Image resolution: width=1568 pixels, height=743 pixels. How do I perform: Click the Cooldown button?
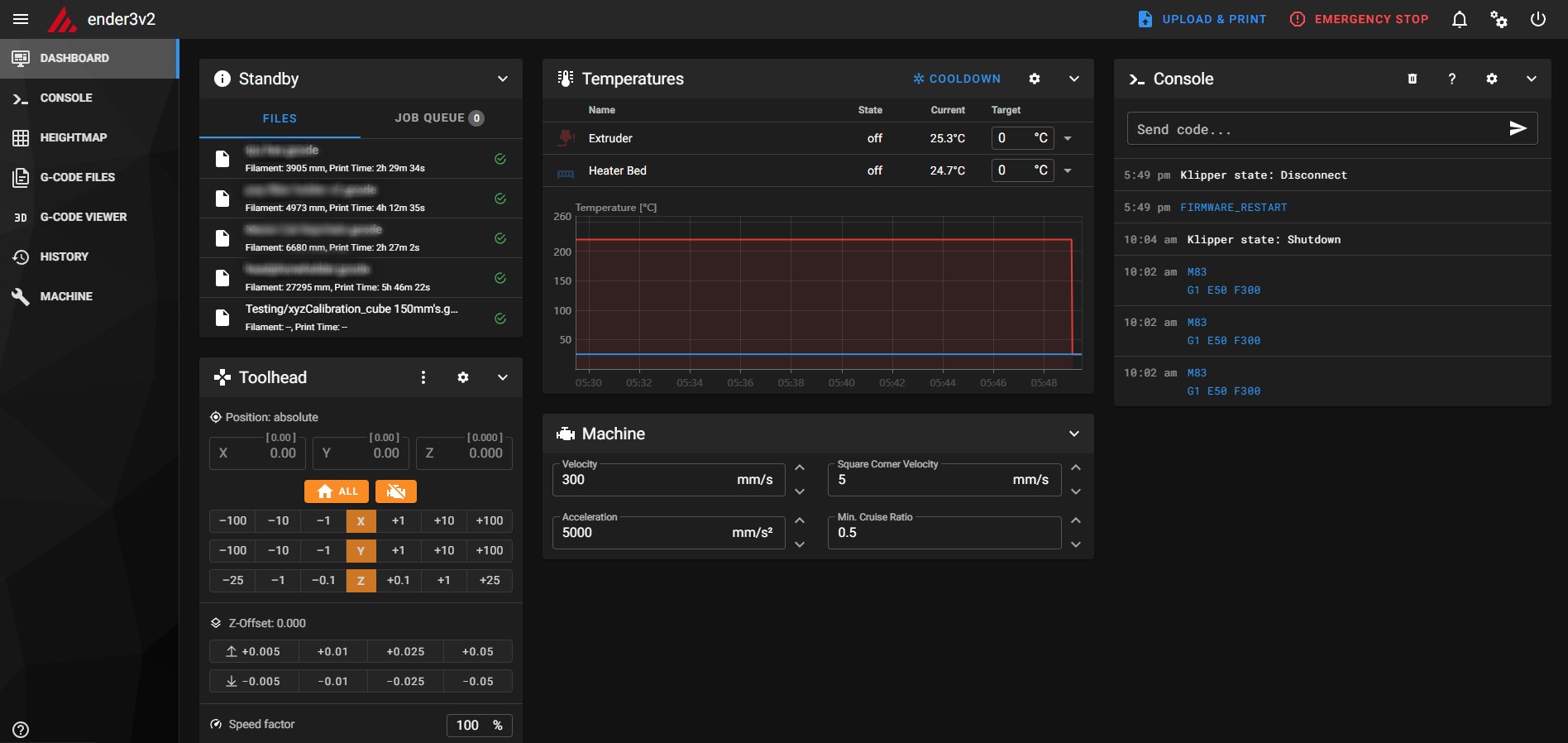[x=957, y=79]
